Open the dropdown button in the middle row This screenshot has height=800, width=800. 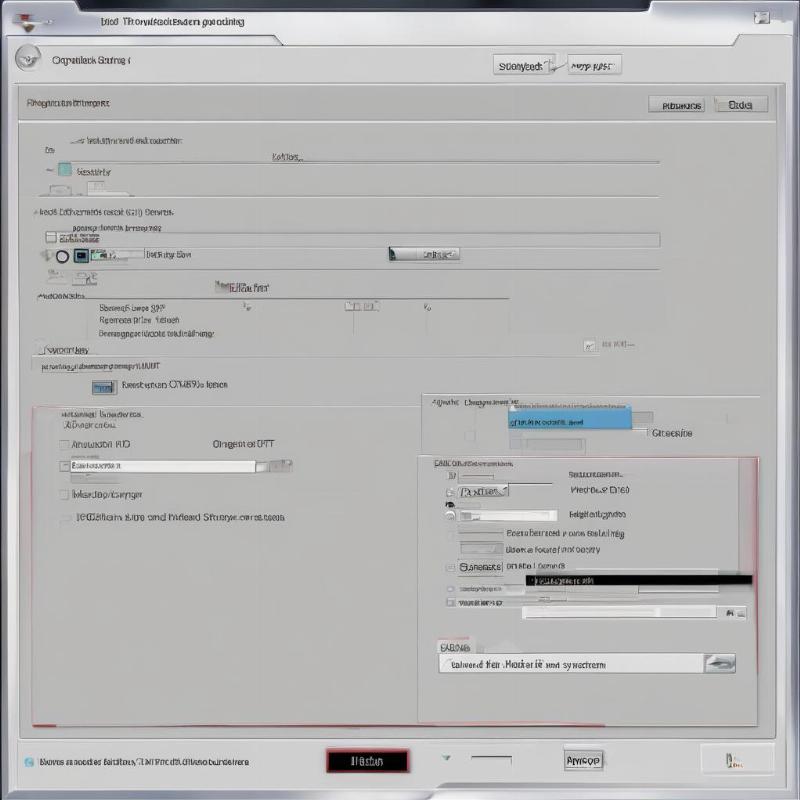pyautogui.click(x=424, y=255)
